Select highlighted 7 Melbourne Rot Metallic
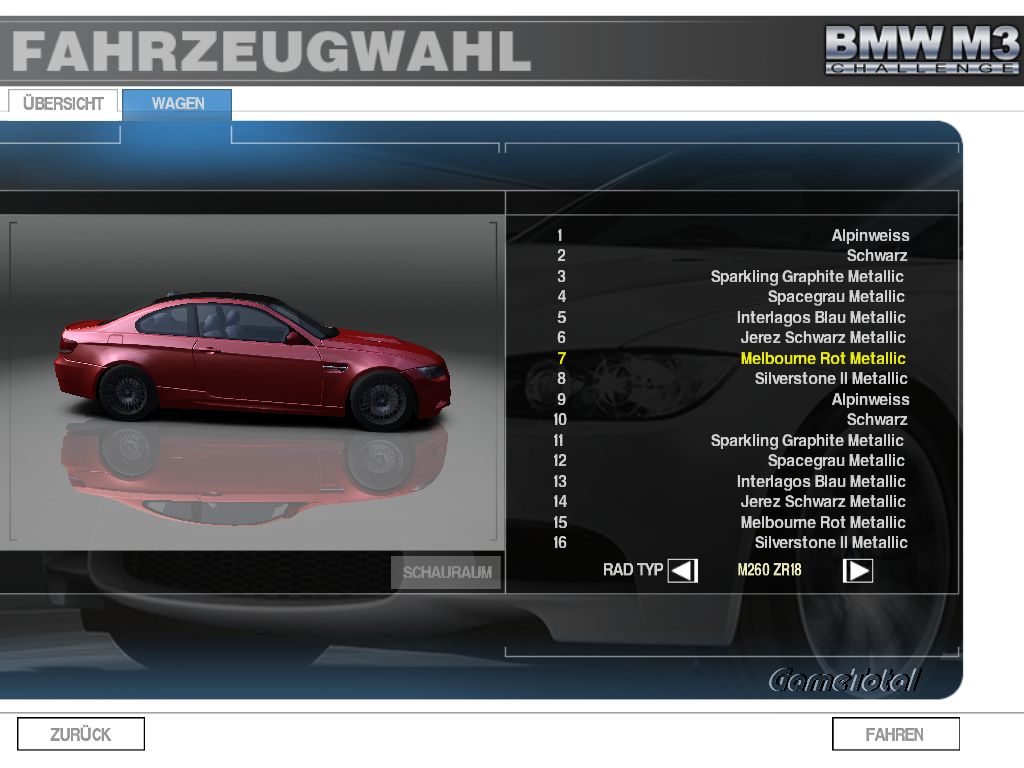This screenshot has height=768, width=1024. point(731,358)
